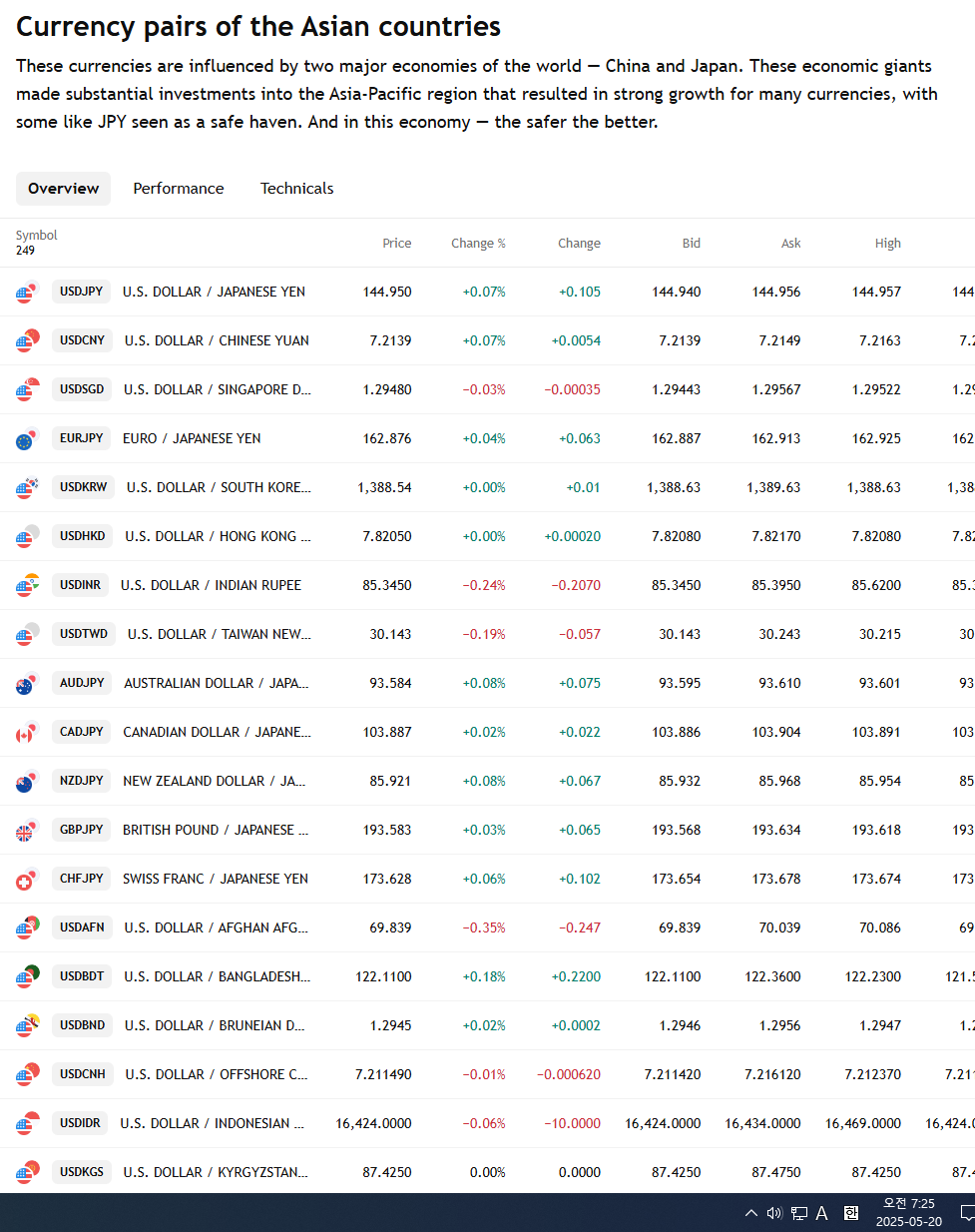Open the NZDJPY ticker link
This screenshot has height=1232, width=975.
[x=81, y=781]
